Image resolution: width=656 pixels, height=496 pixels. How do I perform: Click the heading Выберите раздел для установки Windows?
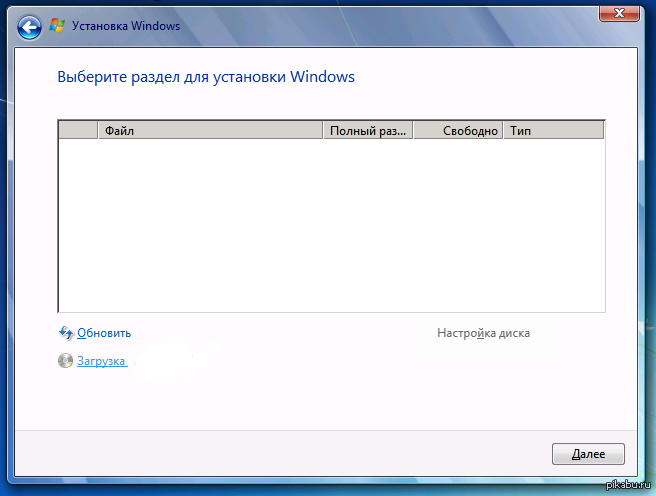pos(206,77)
